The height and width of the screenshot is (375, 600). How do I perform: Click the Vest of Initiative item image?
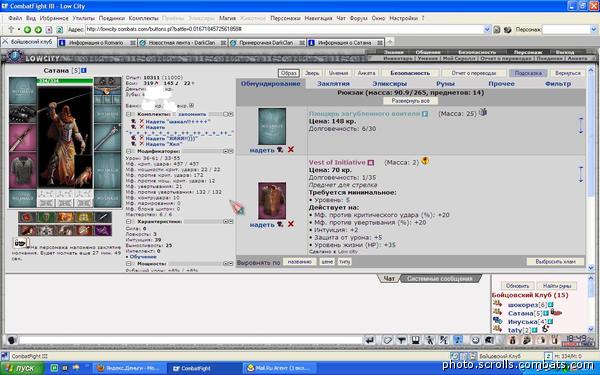pos(272,201)
